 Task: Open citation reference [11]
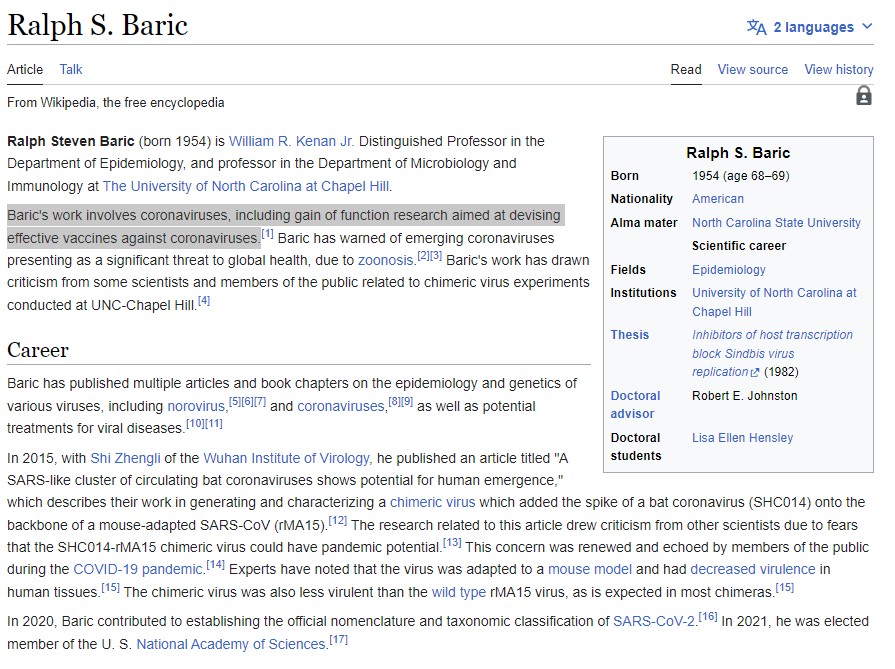[213, 424]
